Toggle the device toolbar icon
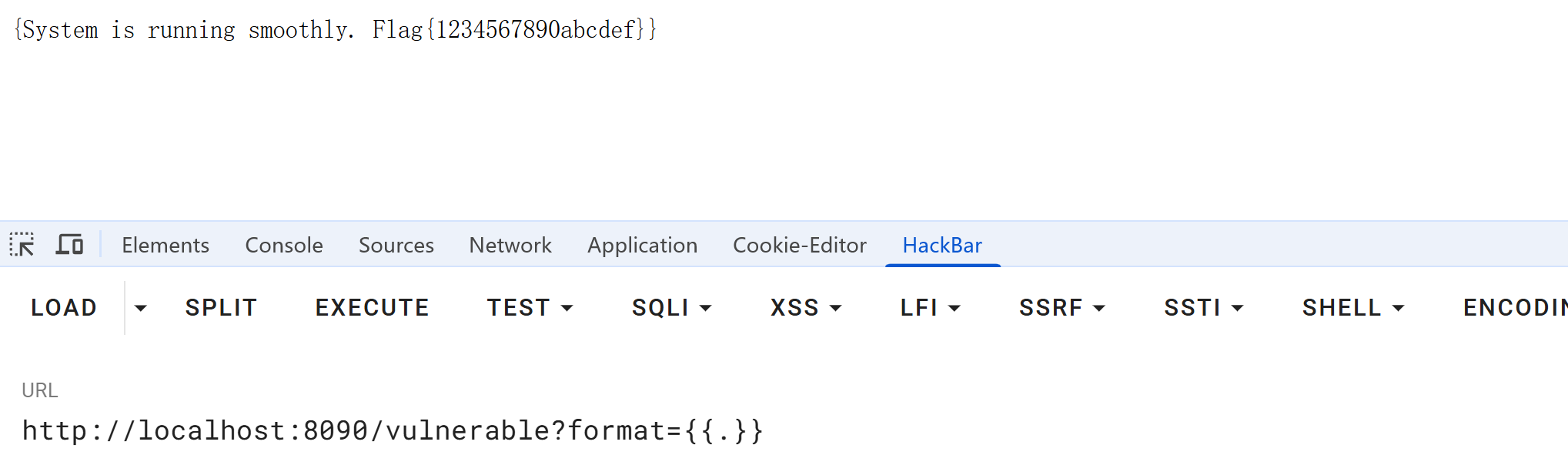The width and height of the screenshot is (1568, 455). [69, 245]
